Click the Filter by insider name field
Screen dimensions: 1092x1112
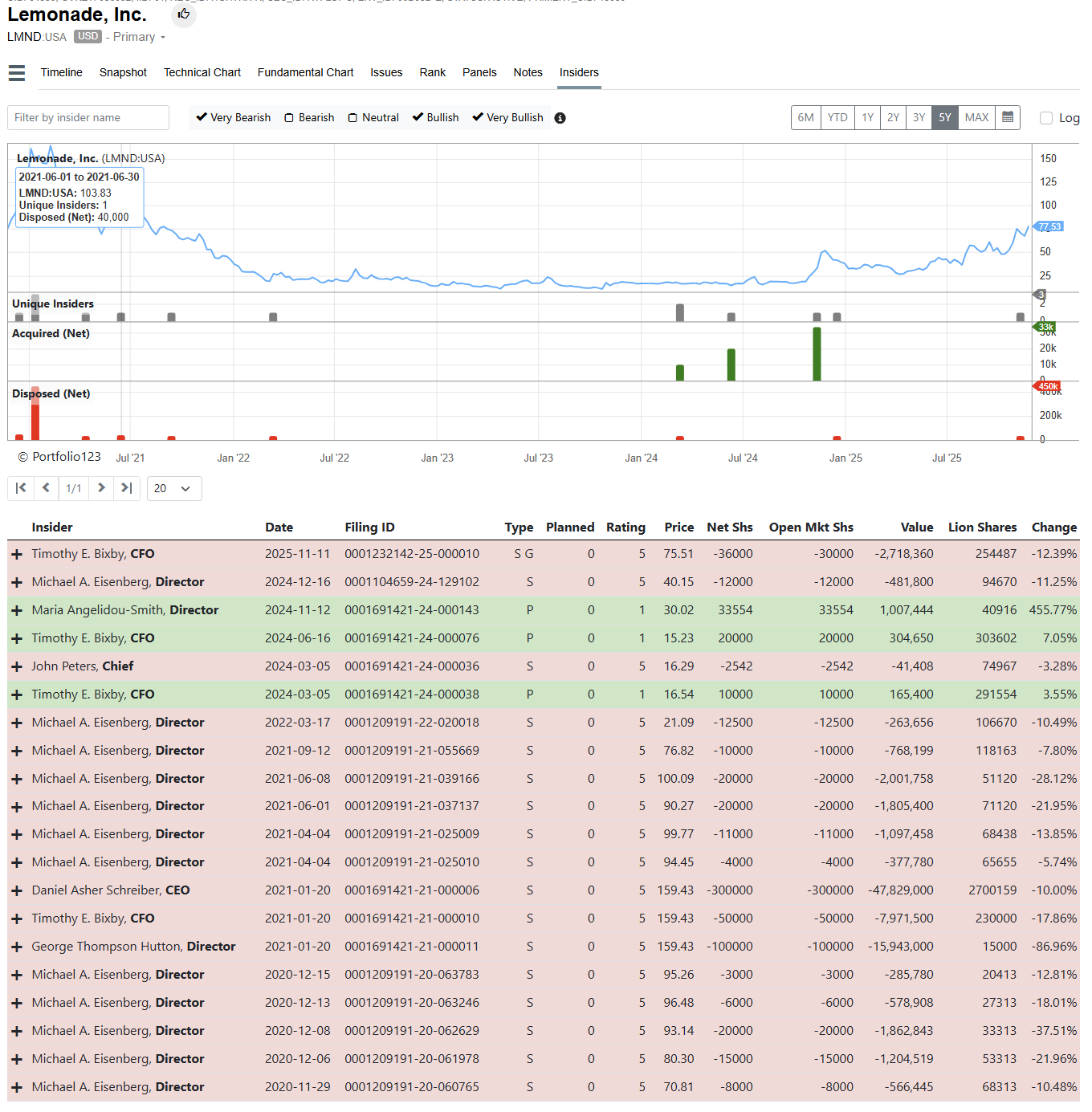pos(88,117)
